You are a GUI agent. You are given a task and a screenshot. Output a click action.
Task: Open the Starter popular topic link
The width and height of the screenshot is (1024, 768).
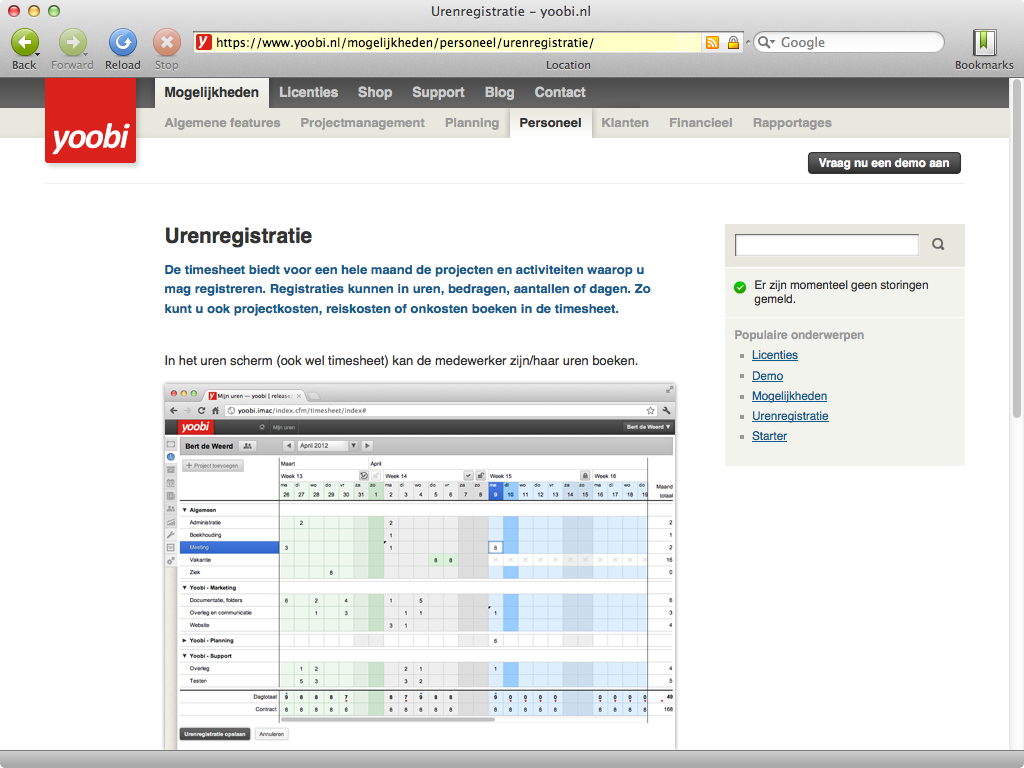point(769,436)
